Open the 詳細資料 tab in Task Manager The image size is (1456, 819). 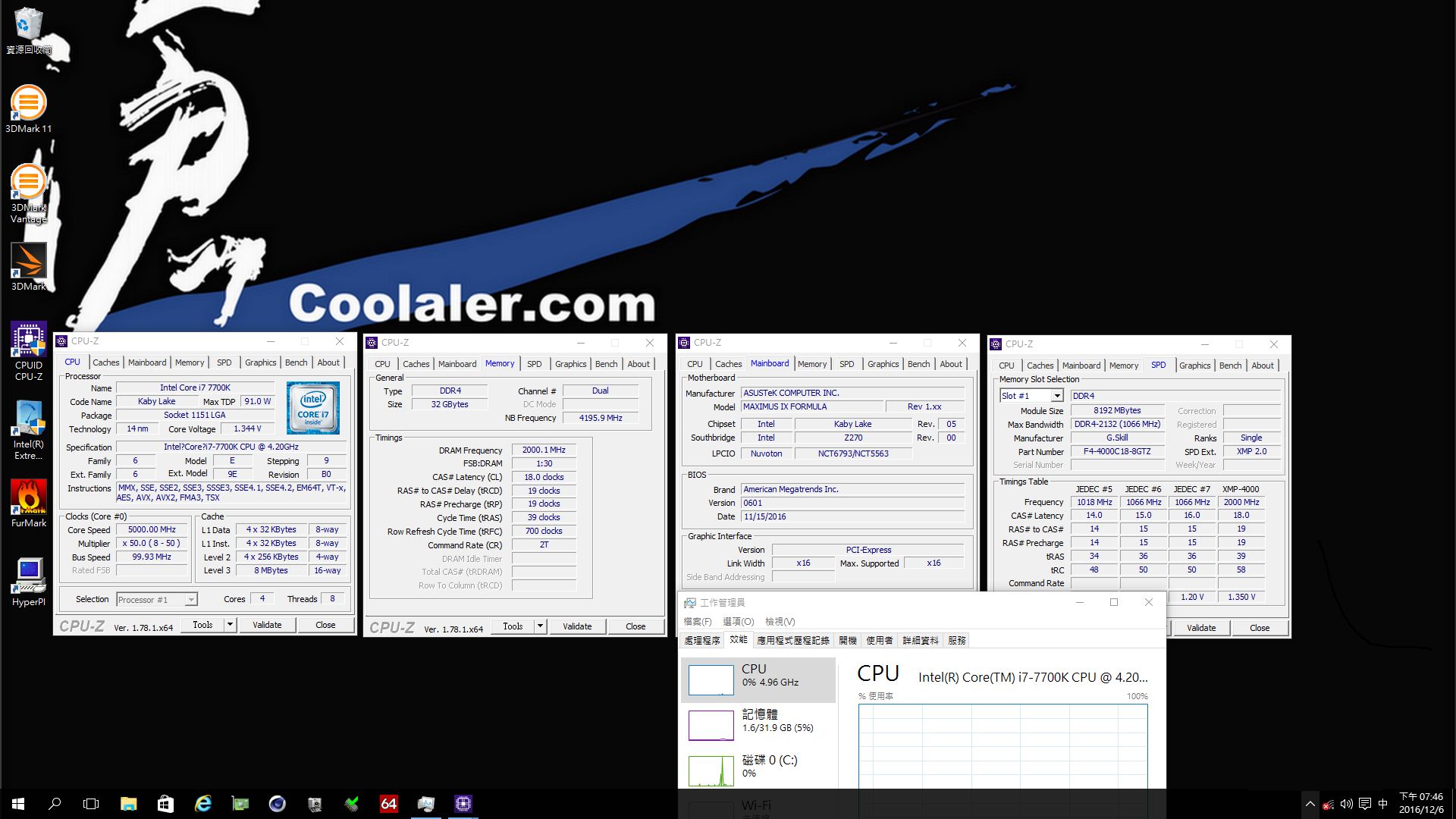click(920, 641)
